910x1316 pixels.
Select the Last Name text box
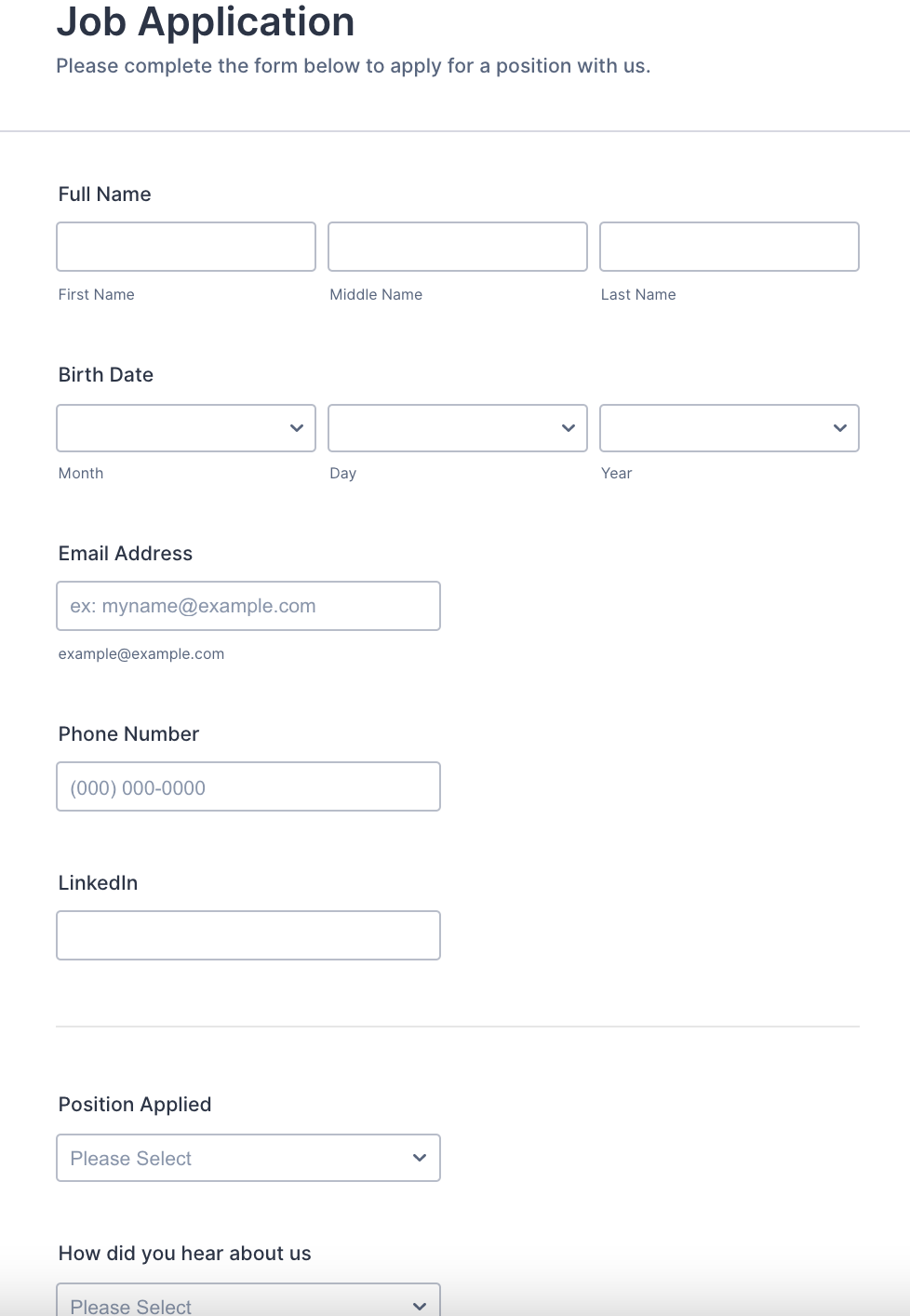729,247
